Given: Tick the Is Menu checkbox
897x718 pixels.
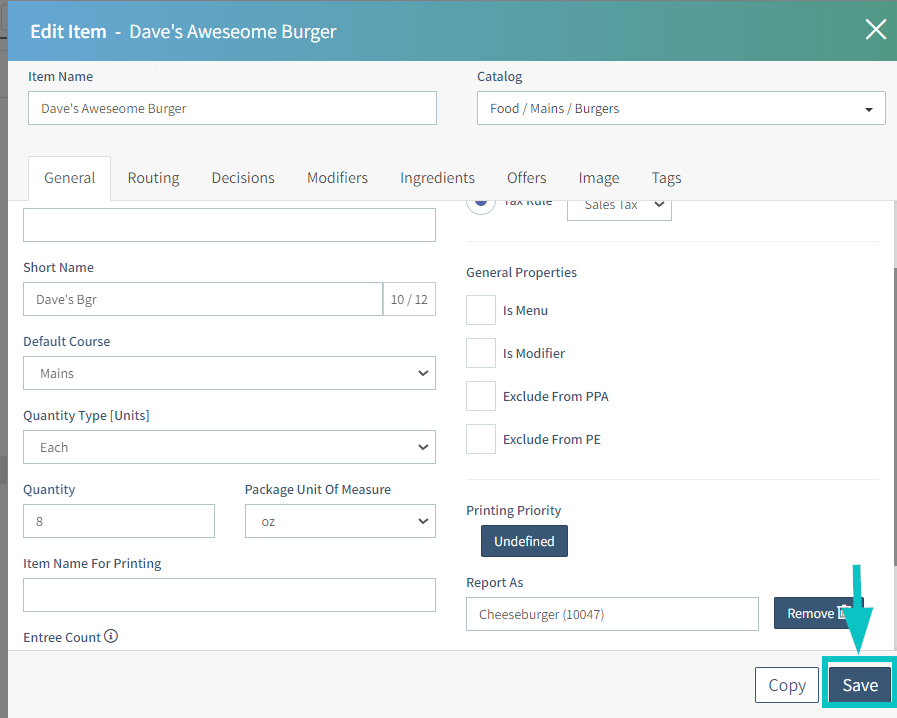Looking at the screenshot, I should [x=481, y=310].
